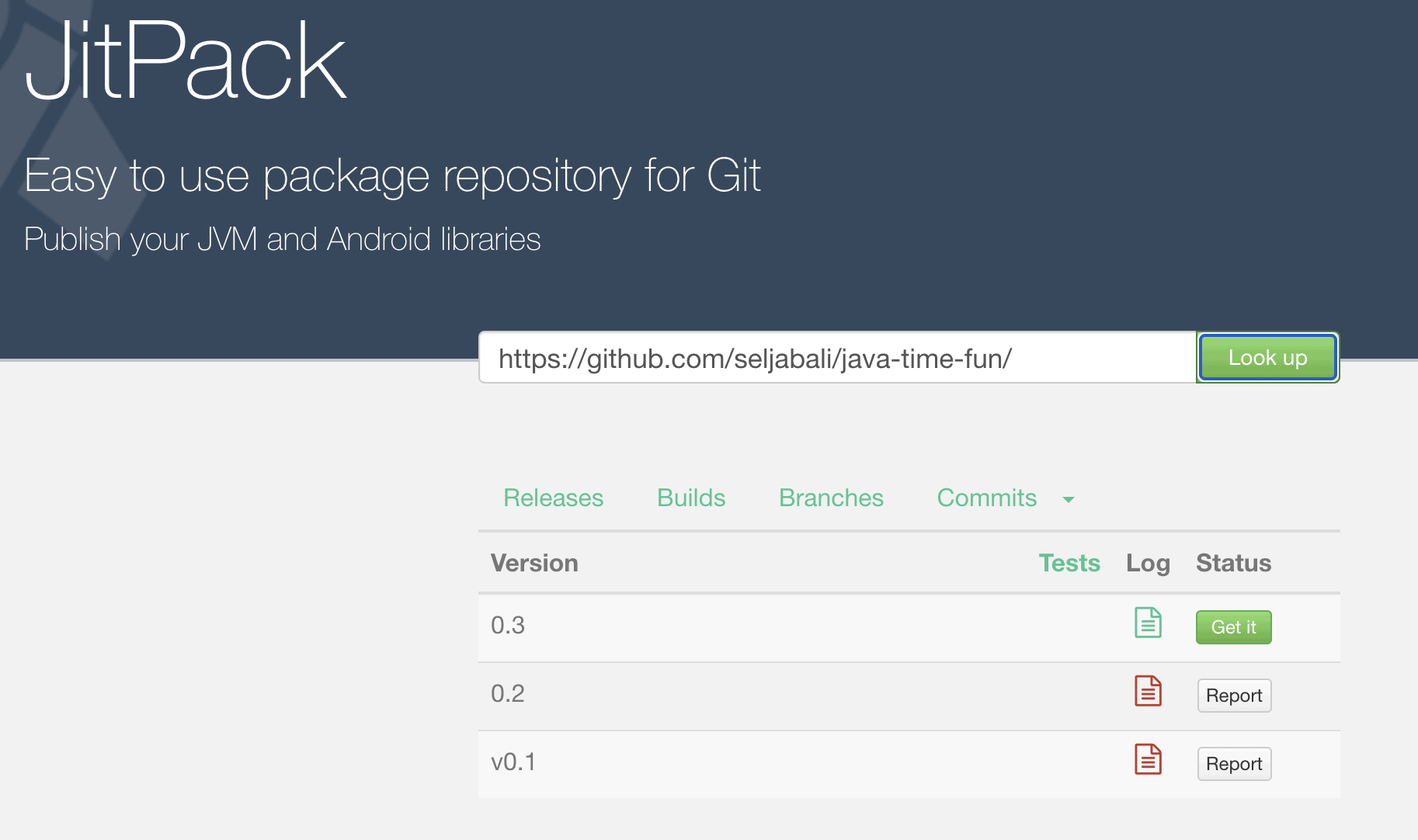Expand the Commits dropdown arrow
1418x840 pixels.
[x=1069, y=499]
